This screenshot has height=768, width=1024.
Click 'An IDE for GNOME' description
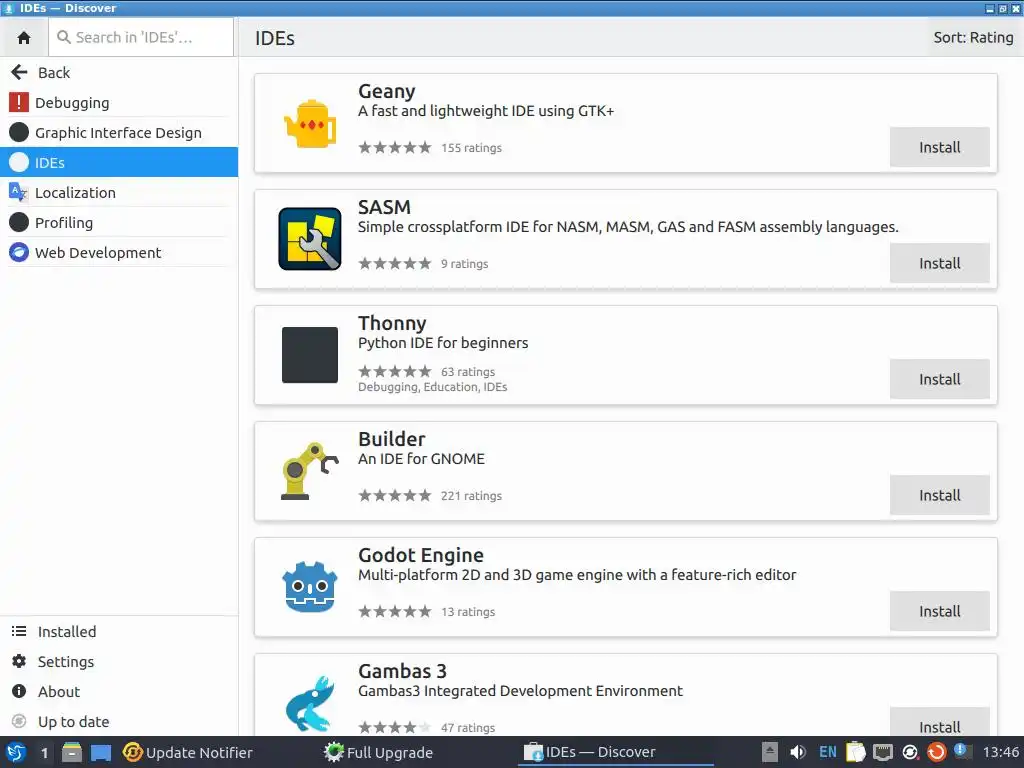pos(421,459)
